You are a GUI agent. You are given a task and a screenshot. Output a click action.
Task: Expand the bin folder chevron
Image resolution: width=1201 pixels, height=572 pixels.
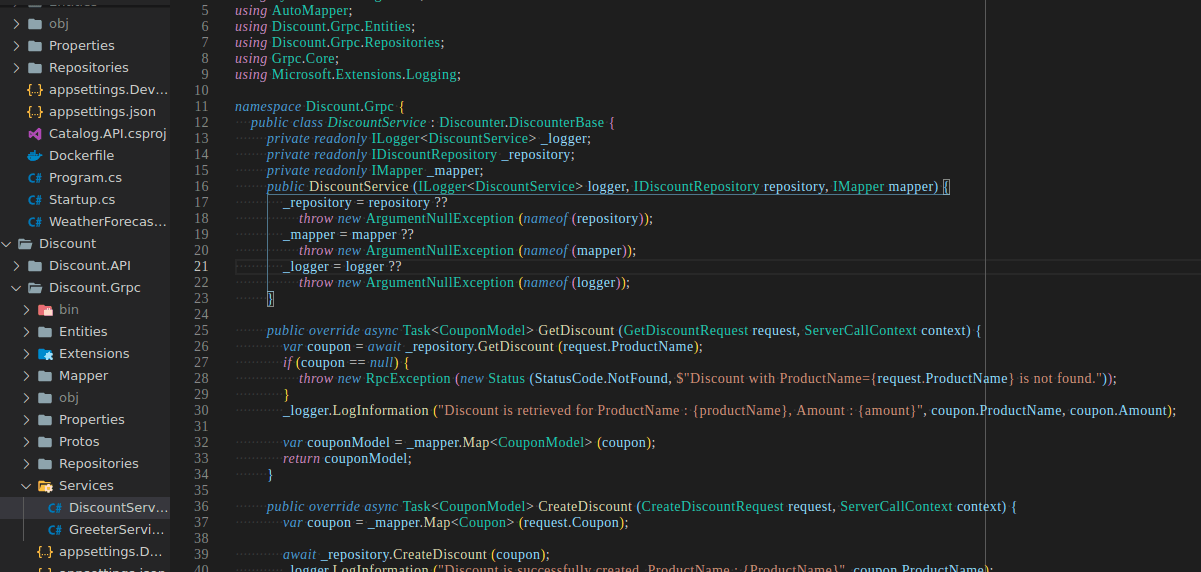(x=27, y=309)
